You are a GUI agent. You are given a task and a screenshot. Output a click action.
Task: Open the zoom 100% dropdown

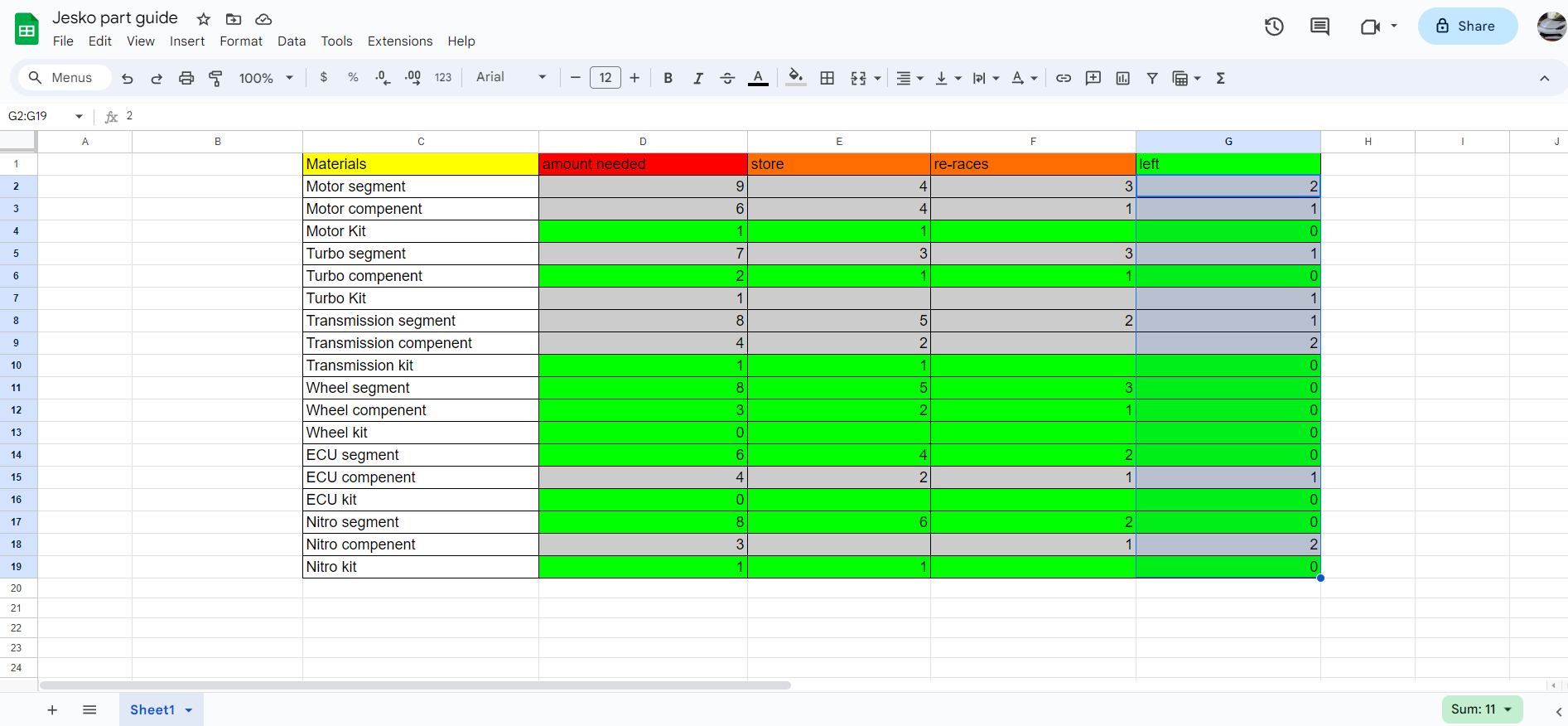(266, 78)
